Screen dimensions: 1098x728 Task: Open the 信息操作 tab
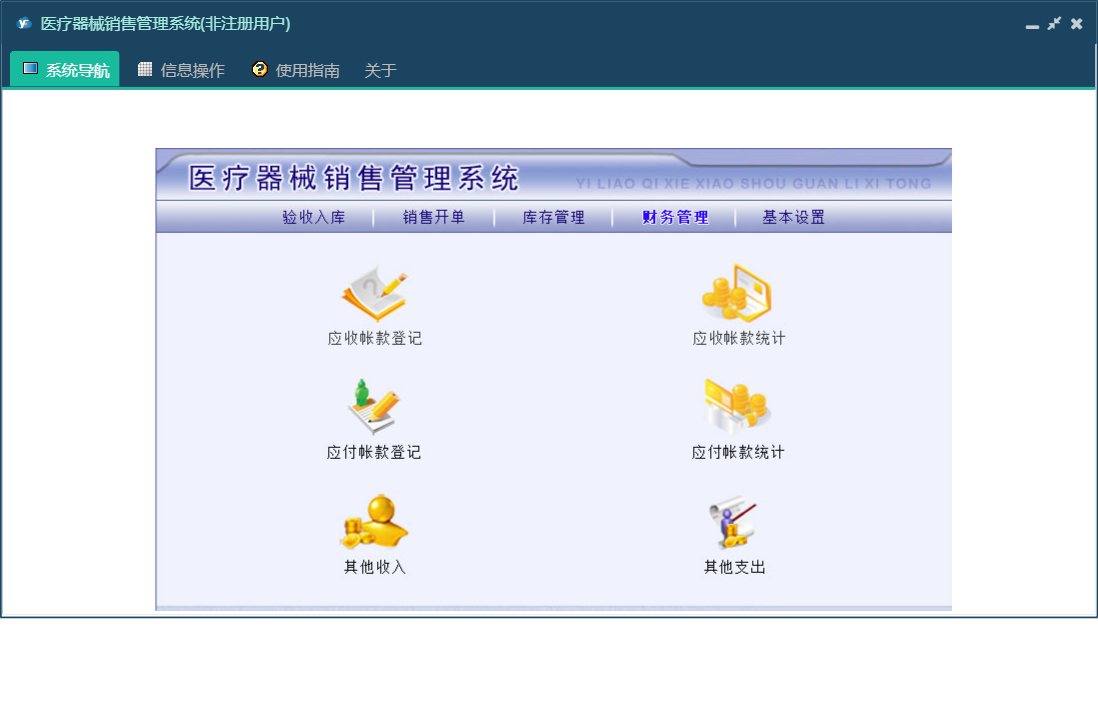point(181,70)
